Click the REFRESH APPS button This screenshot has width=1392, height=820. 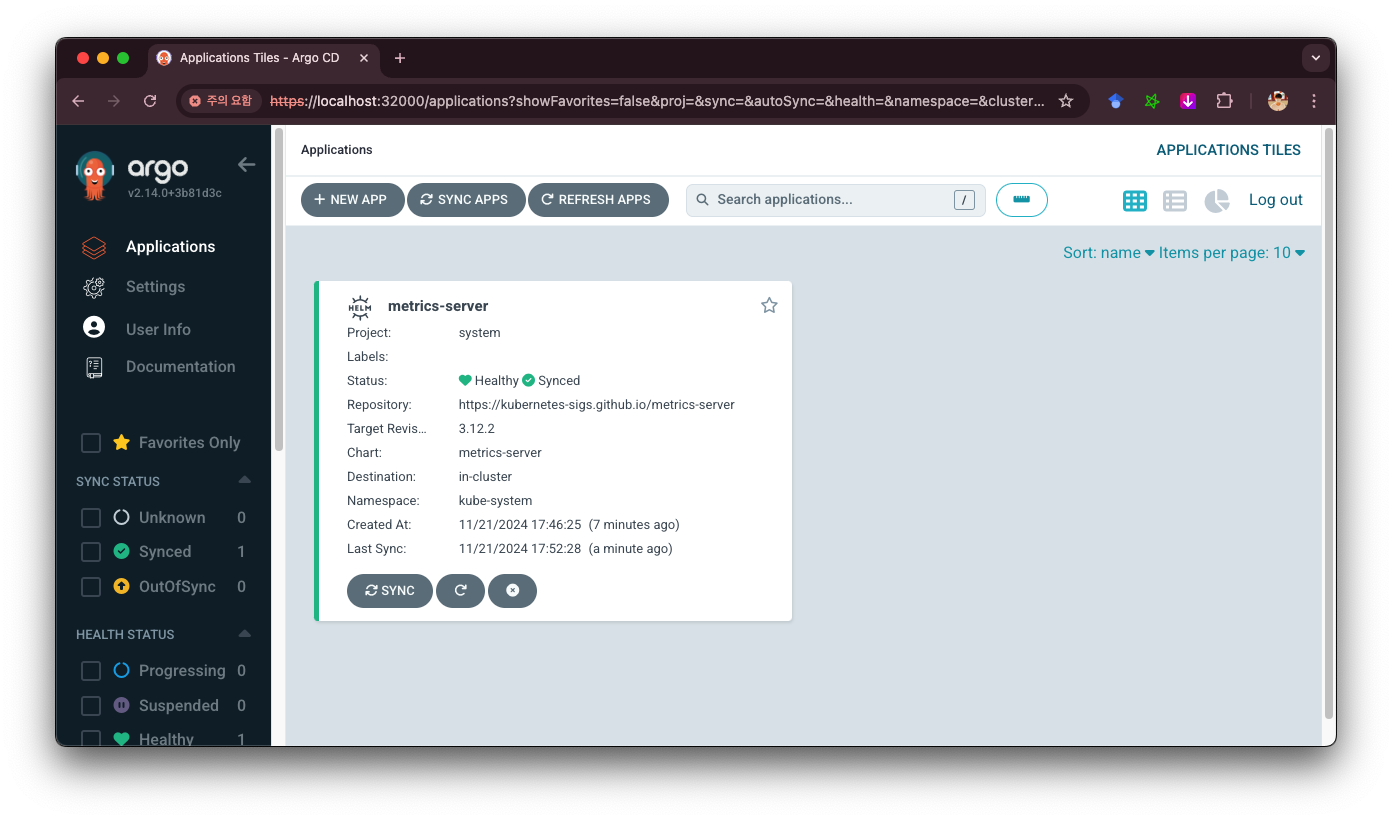[598, 200]
